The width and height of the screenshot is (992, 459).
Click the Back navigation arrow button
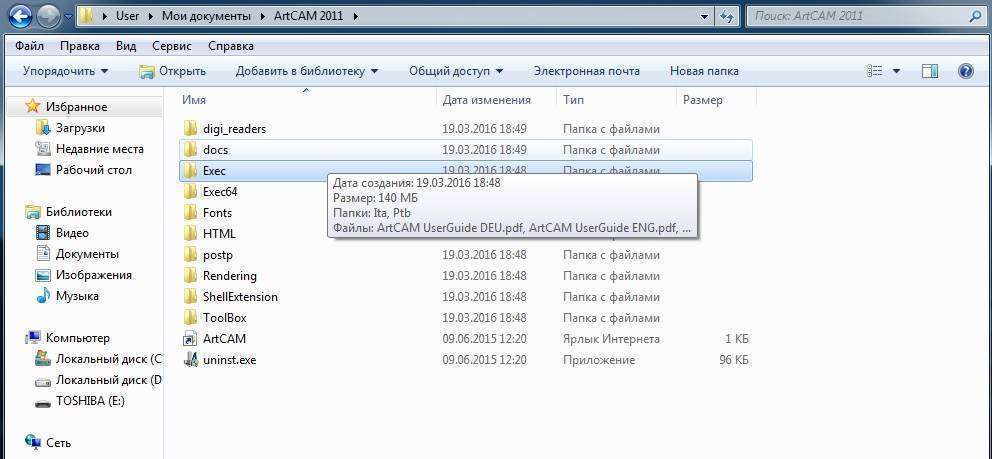coord(20,17)
